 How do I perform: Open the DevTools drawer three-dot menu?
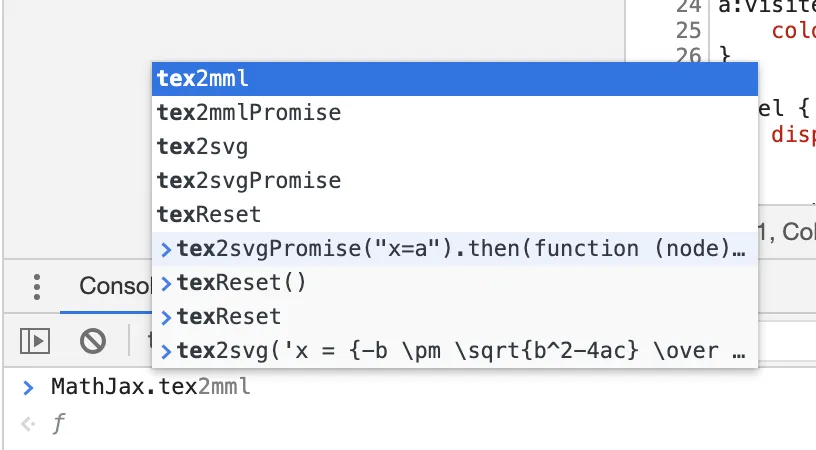(x=36, y=287)
